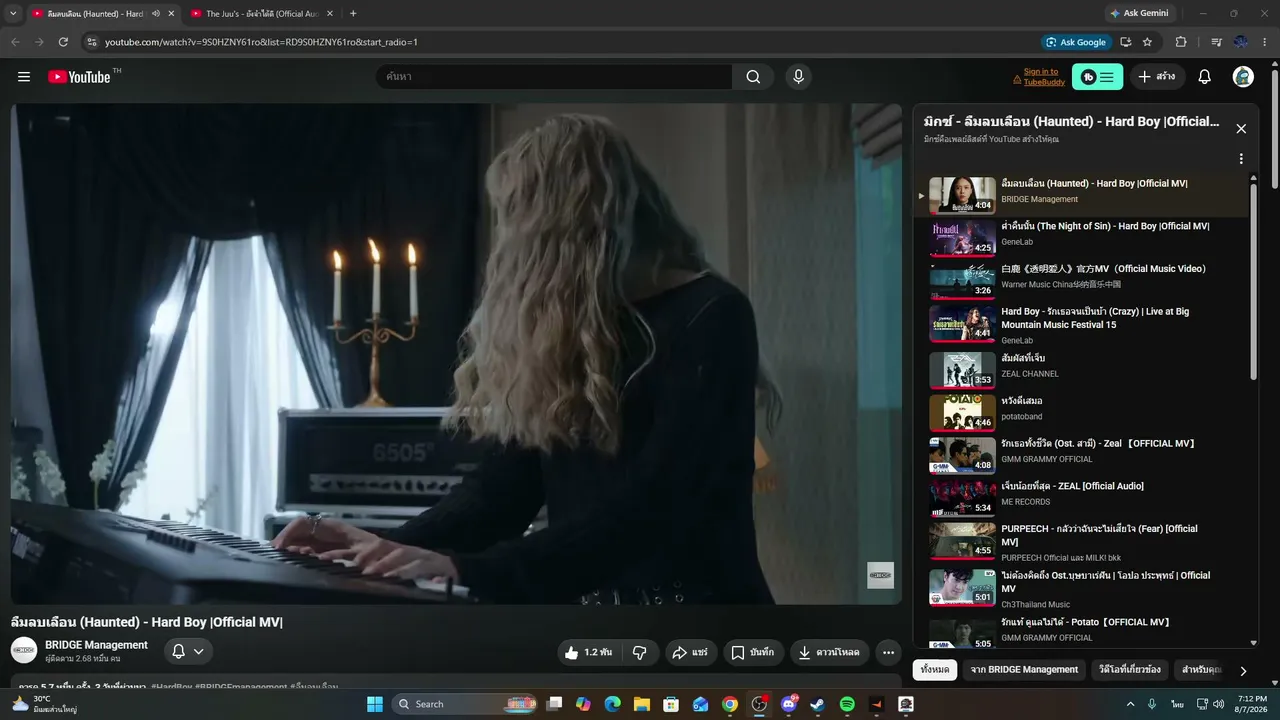Screen dimensions: 1280x720
Task: Open a new browser tab
Action: [x=353, y=13]
